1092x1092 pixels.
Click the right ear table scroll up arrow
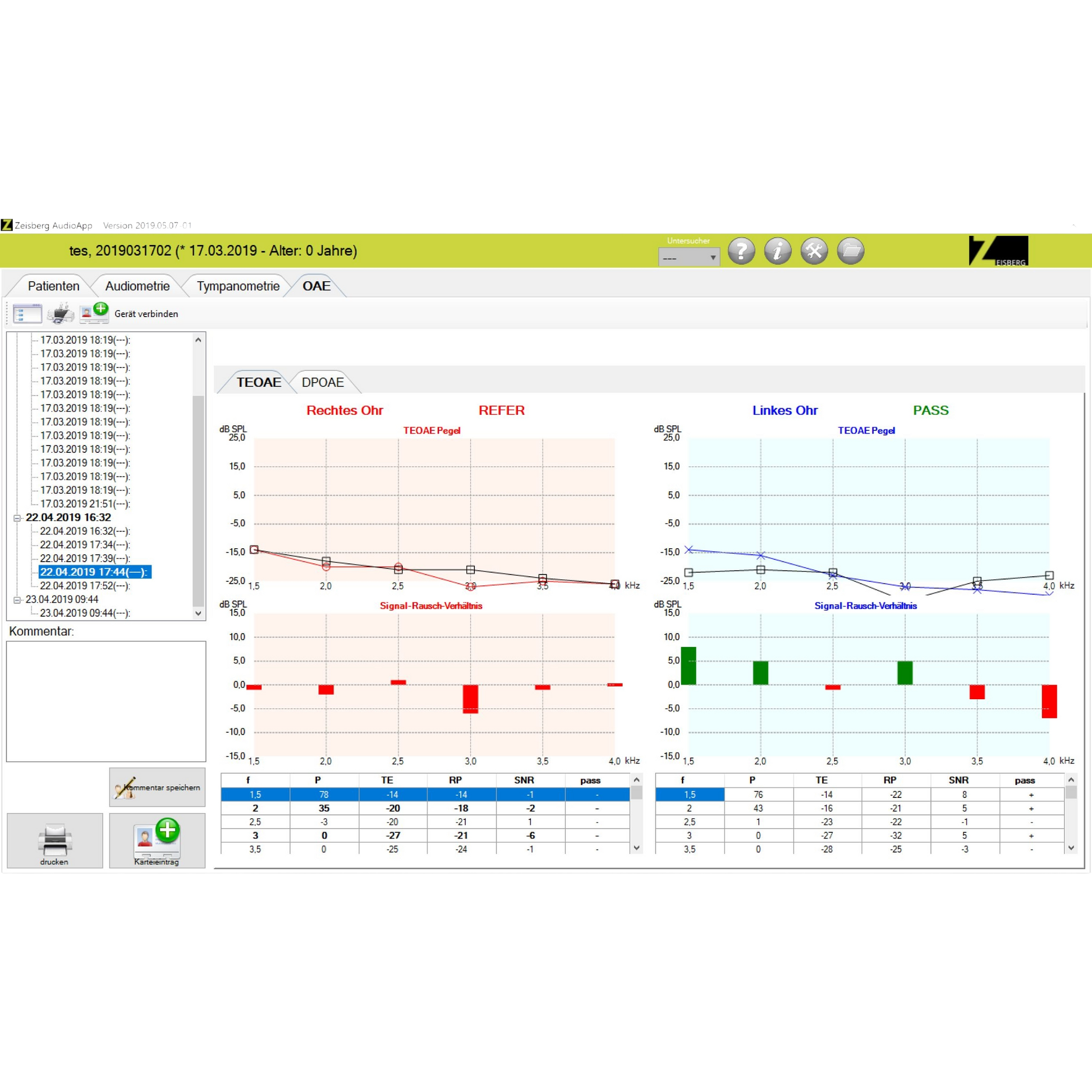pos(636,780)
